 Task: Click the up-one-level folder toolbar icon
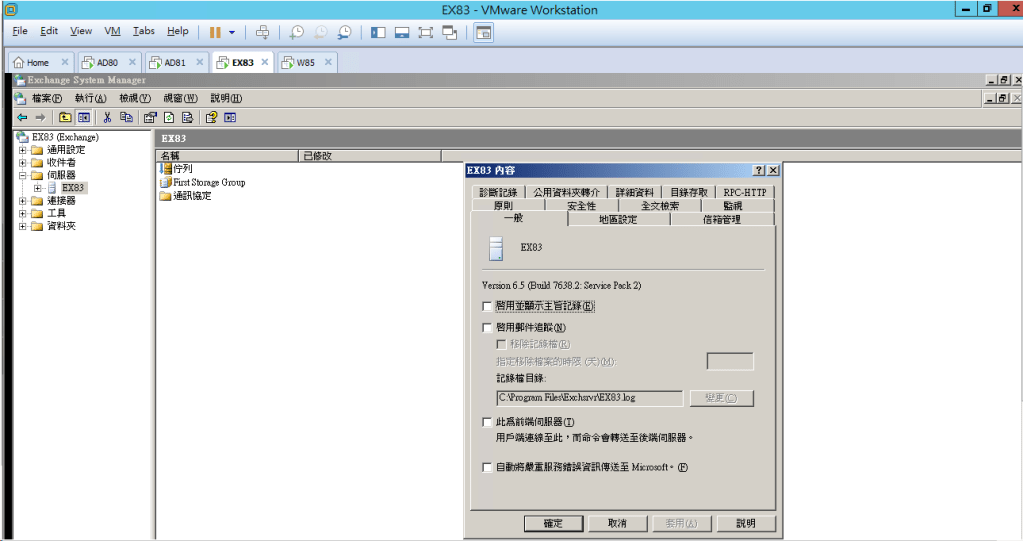coord(65,117)
